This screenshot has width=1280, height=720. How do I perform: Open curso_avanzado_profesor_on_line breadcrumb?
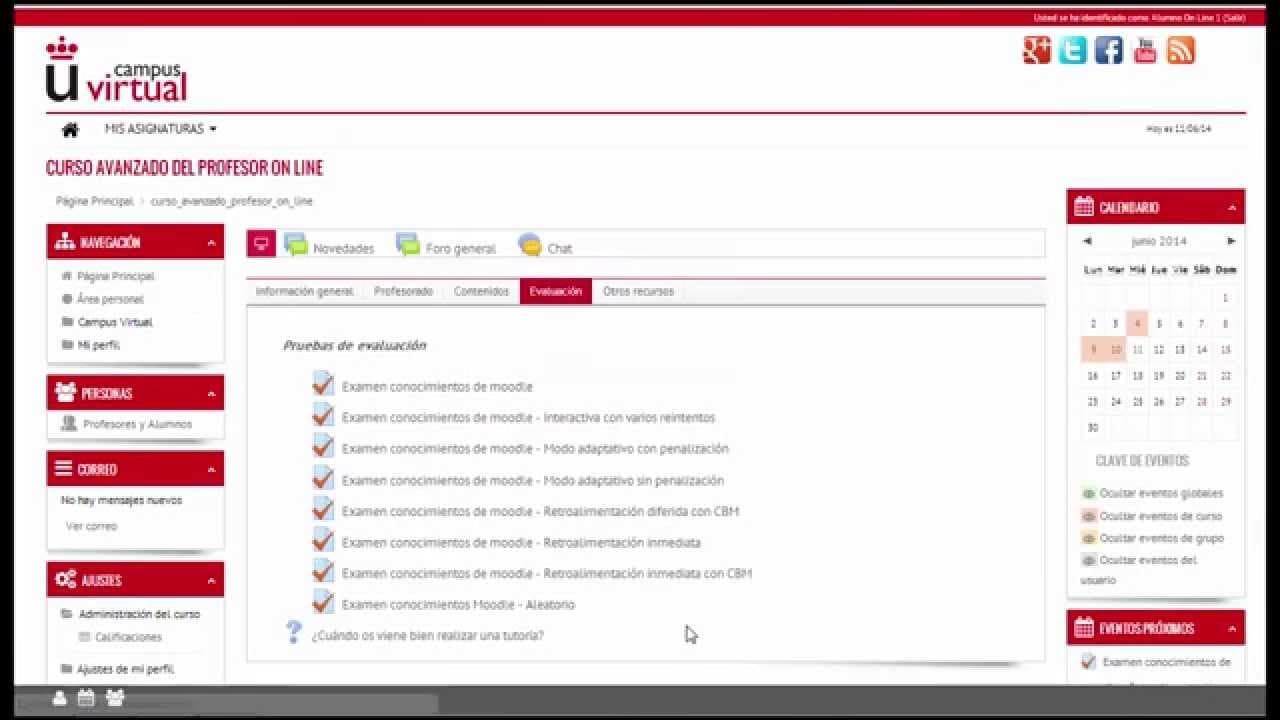231,201
